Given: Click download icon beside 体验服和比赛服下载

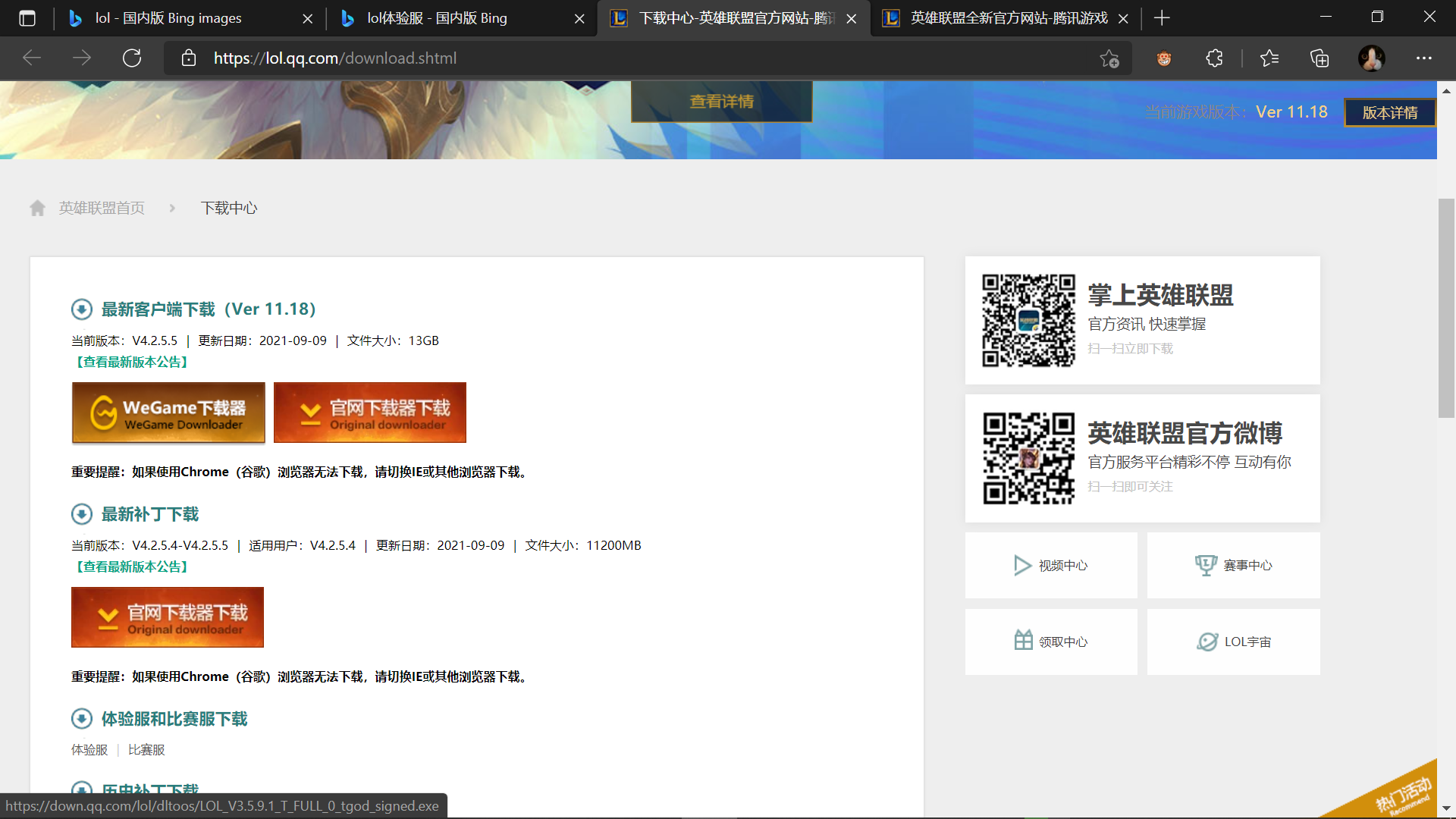Looking at the screenshot, I should coord(82,719).
